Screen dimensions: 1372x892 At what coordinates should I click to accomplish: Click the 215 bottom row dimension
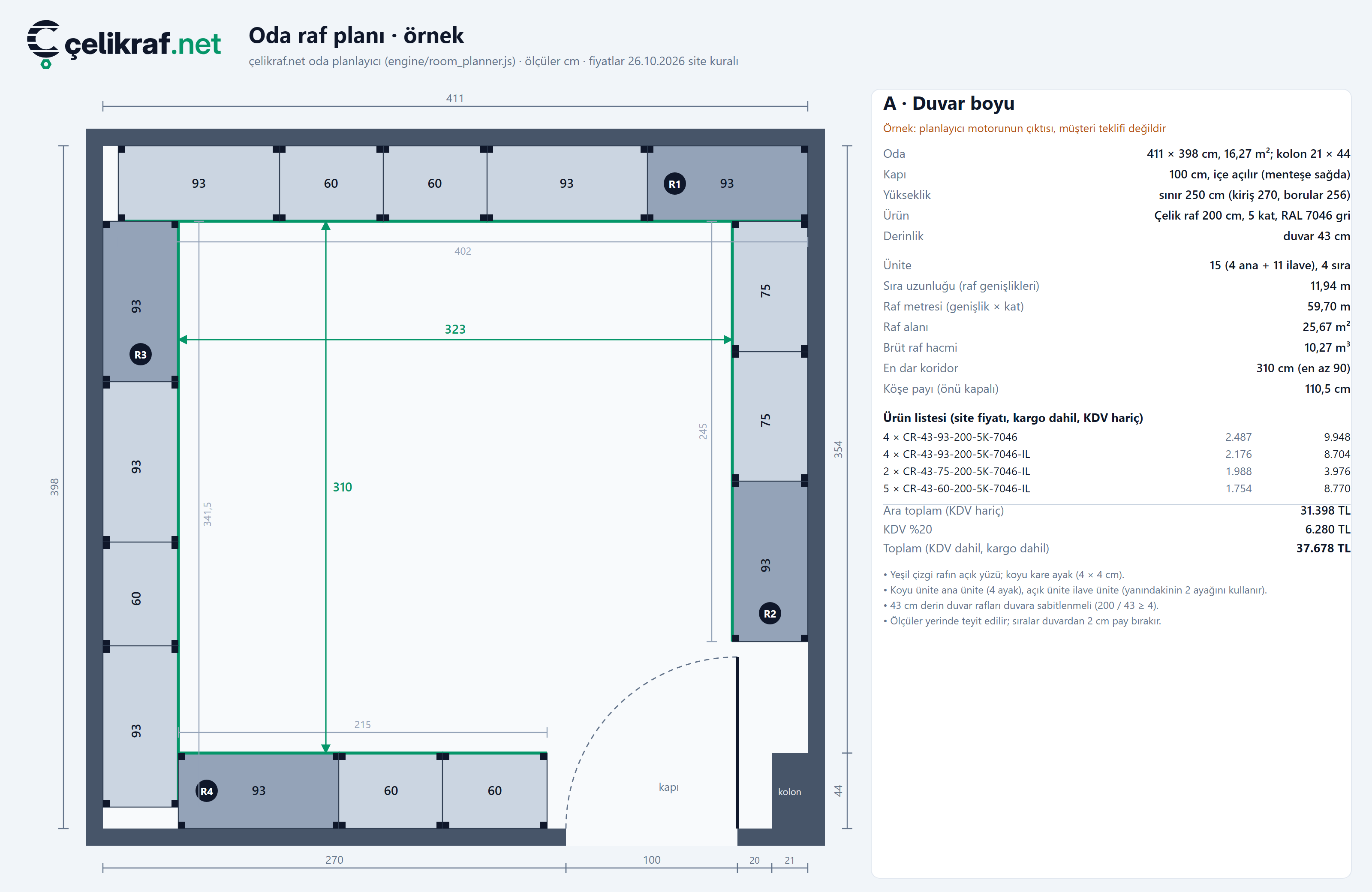pyautogui.click(x=363, y=724)
